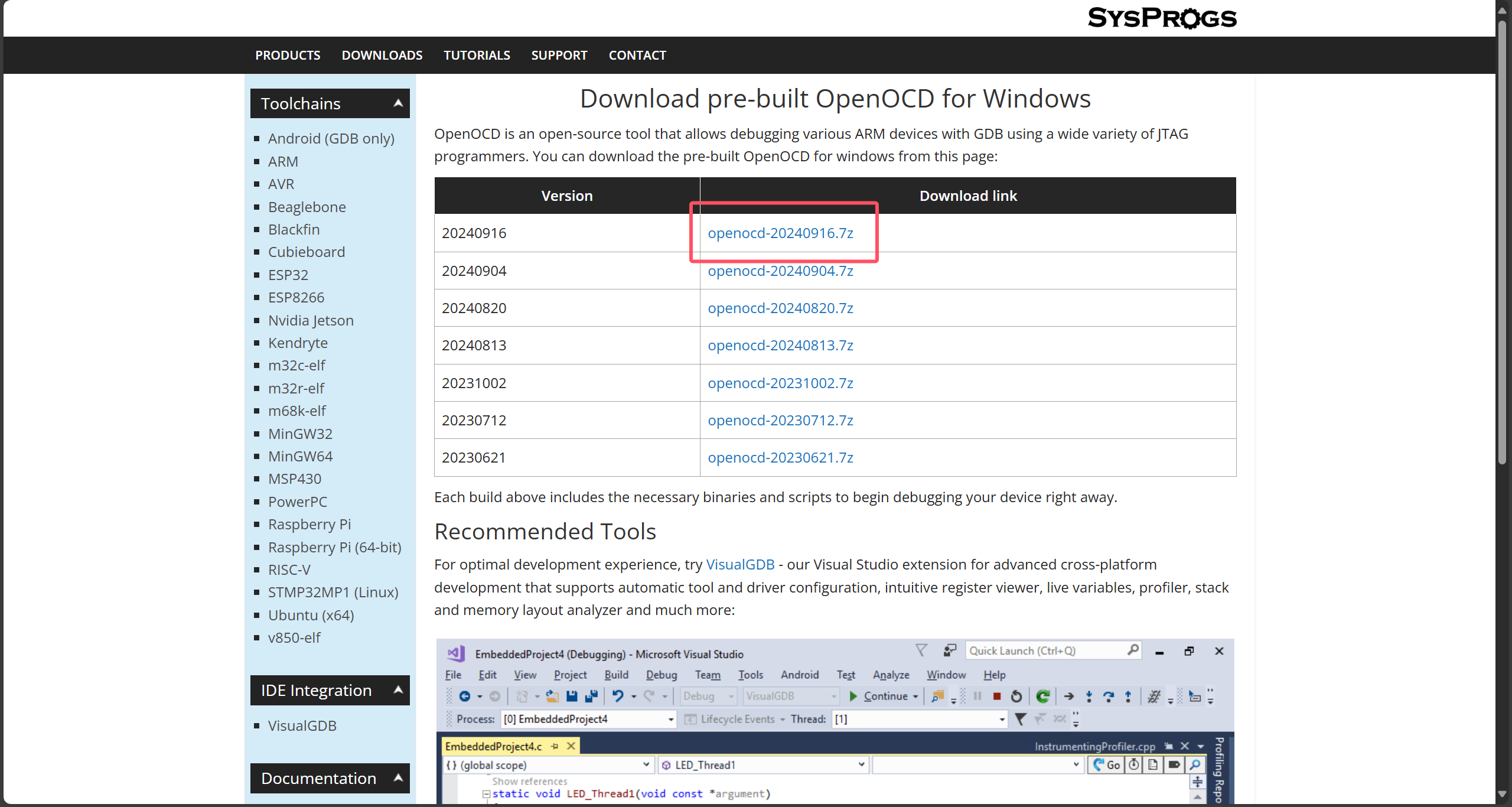Open the MinGW32 toolchain link

pos(300,434)
